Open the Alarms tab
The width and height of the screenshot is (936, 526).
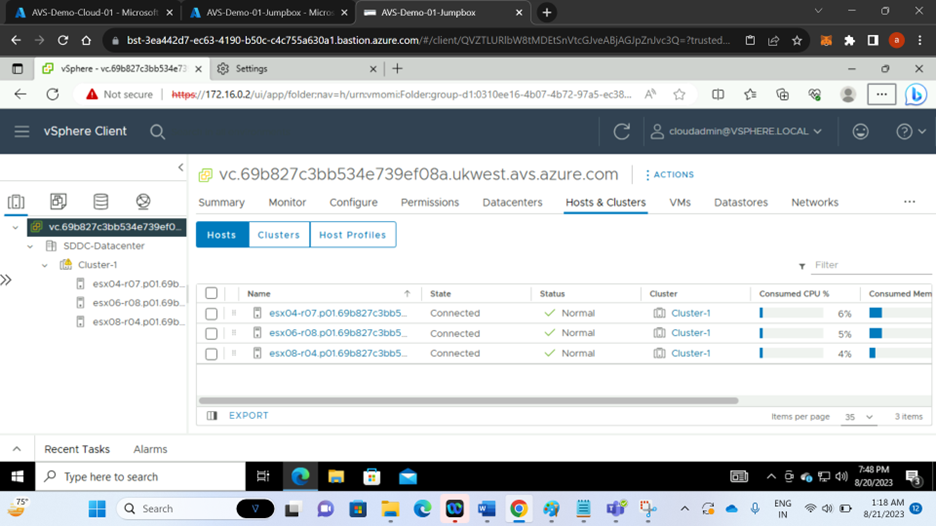(150, 449)
